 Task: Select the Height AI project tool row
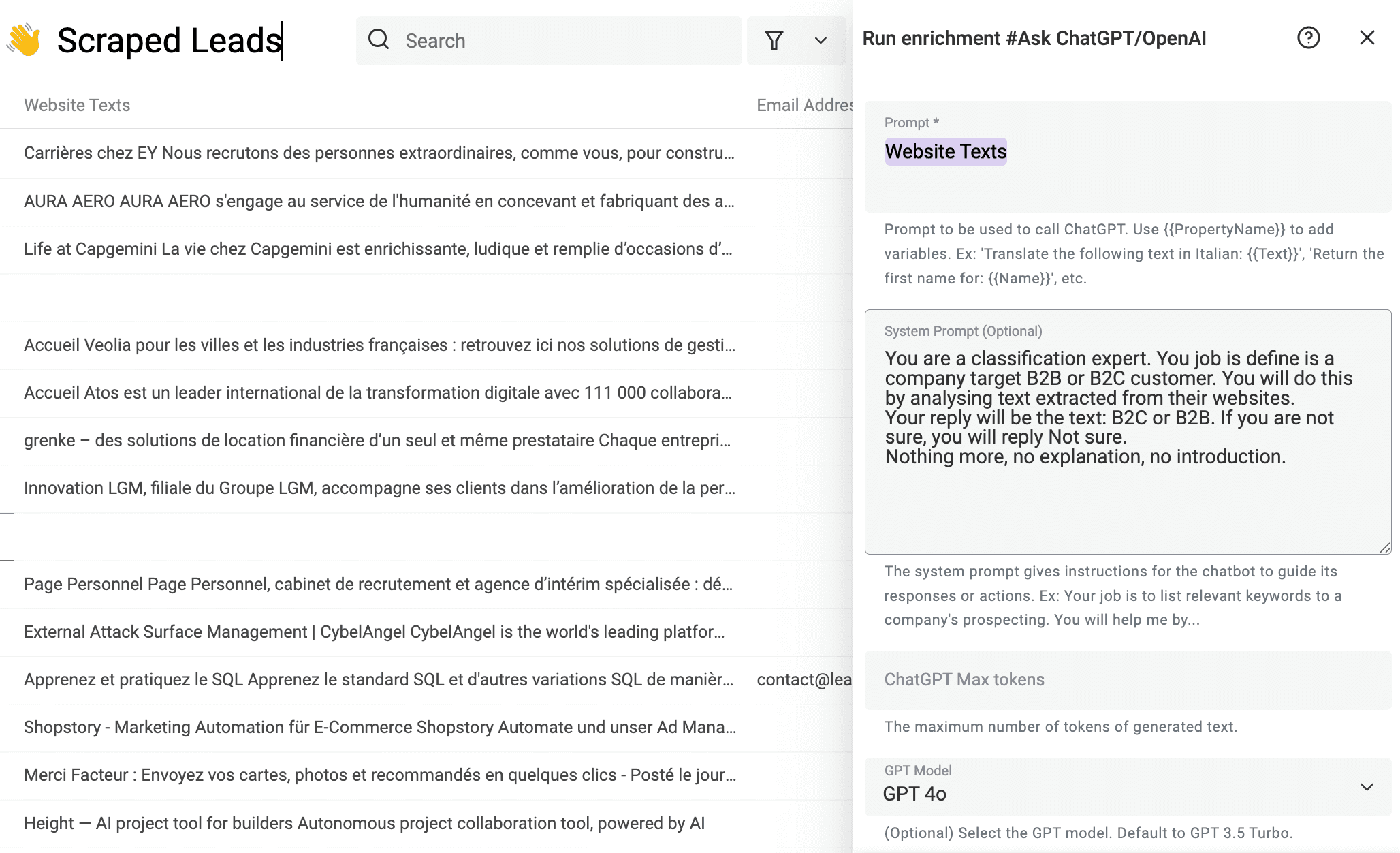click(x=364, y=823)
